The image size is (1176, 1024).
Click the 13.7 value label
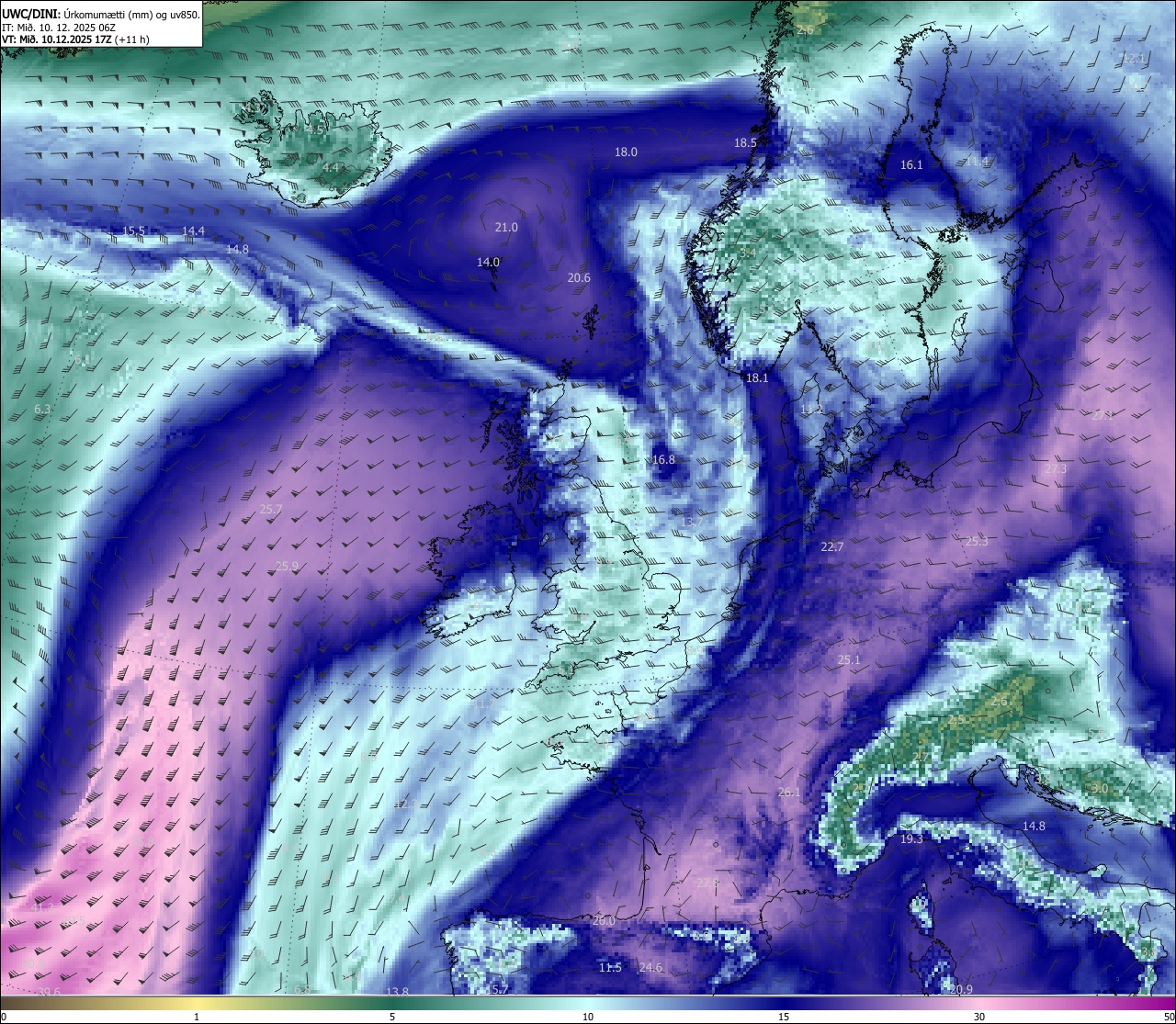point(691,522)
